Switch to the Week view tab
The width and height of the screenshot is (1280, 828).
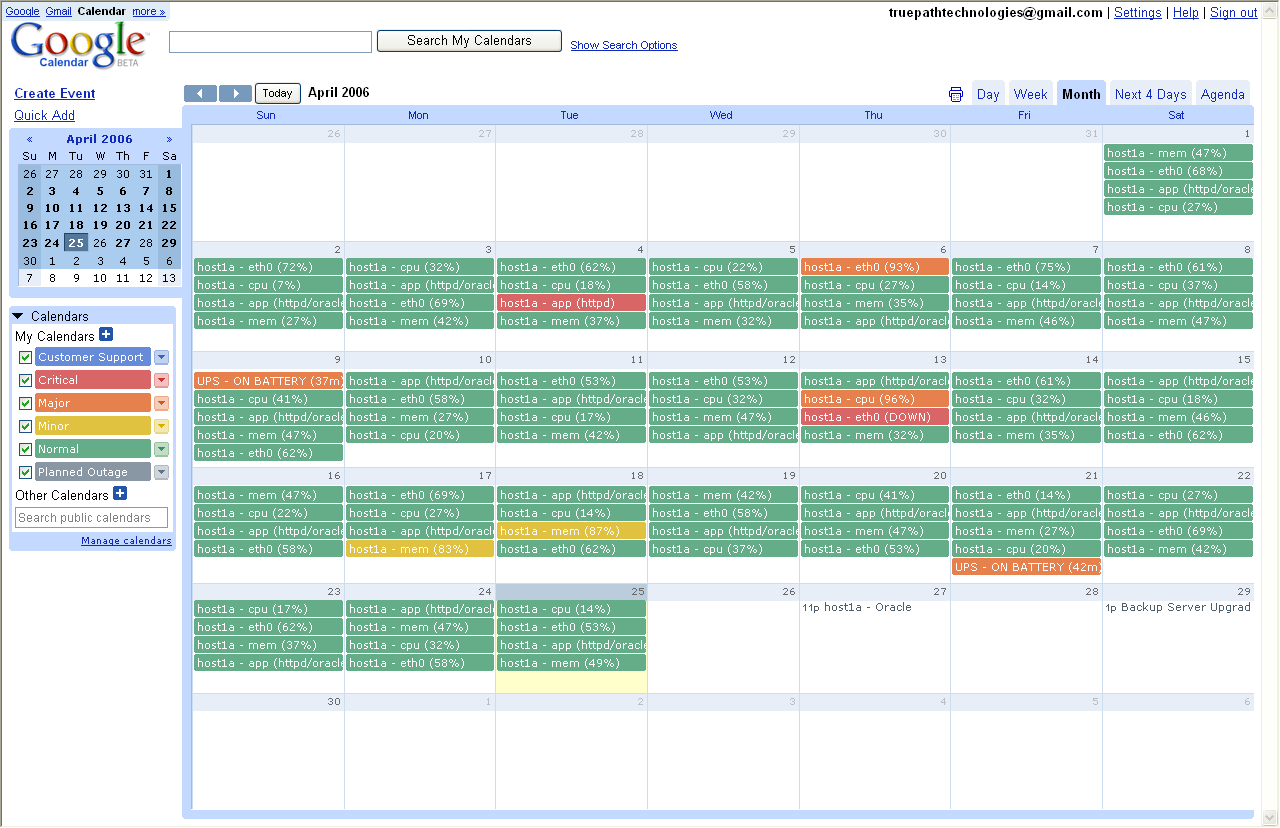(x=1030, y=94)
